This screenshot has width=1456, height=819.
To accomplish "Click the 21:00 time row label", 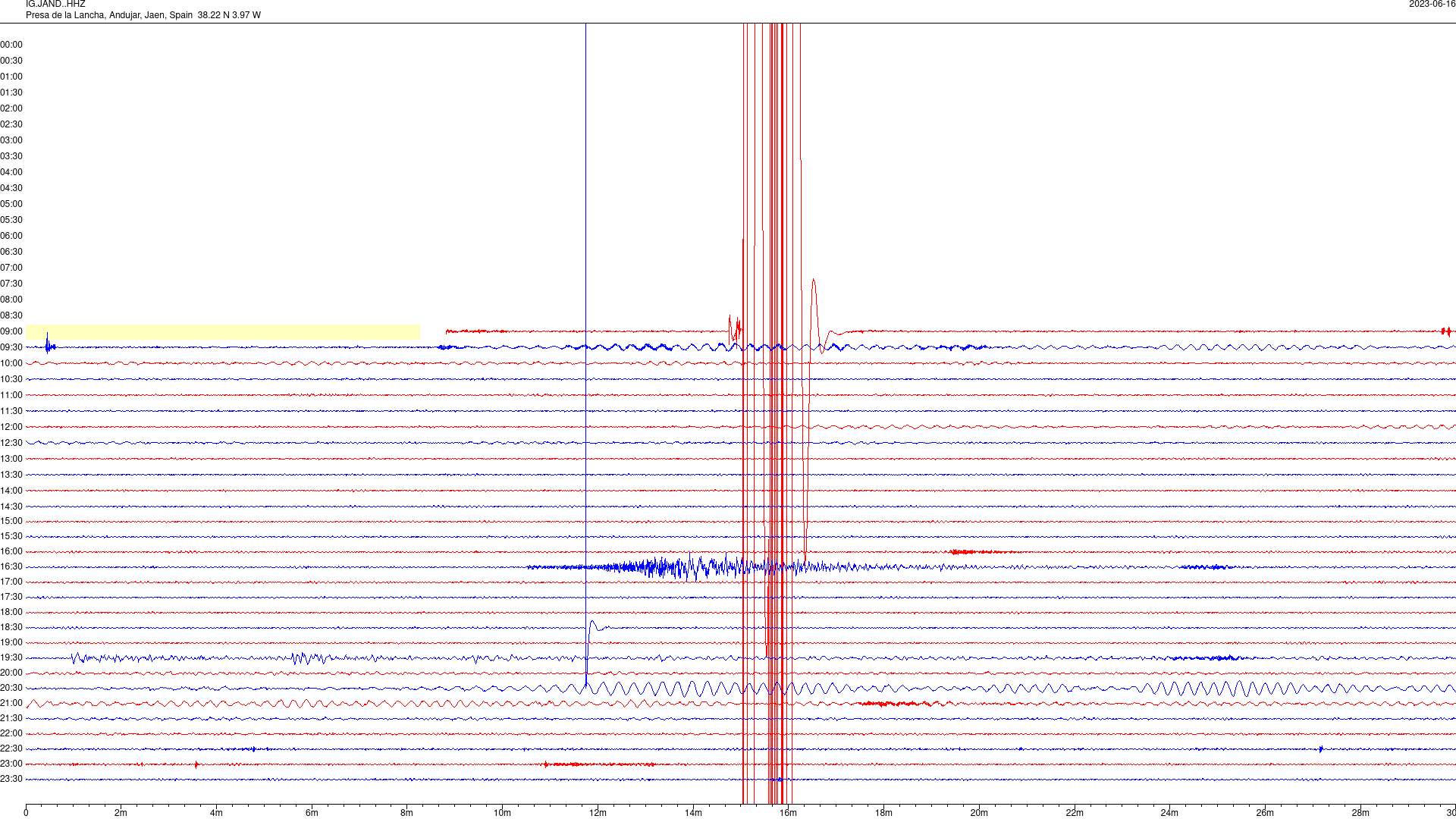I will (x=11, y=703).
